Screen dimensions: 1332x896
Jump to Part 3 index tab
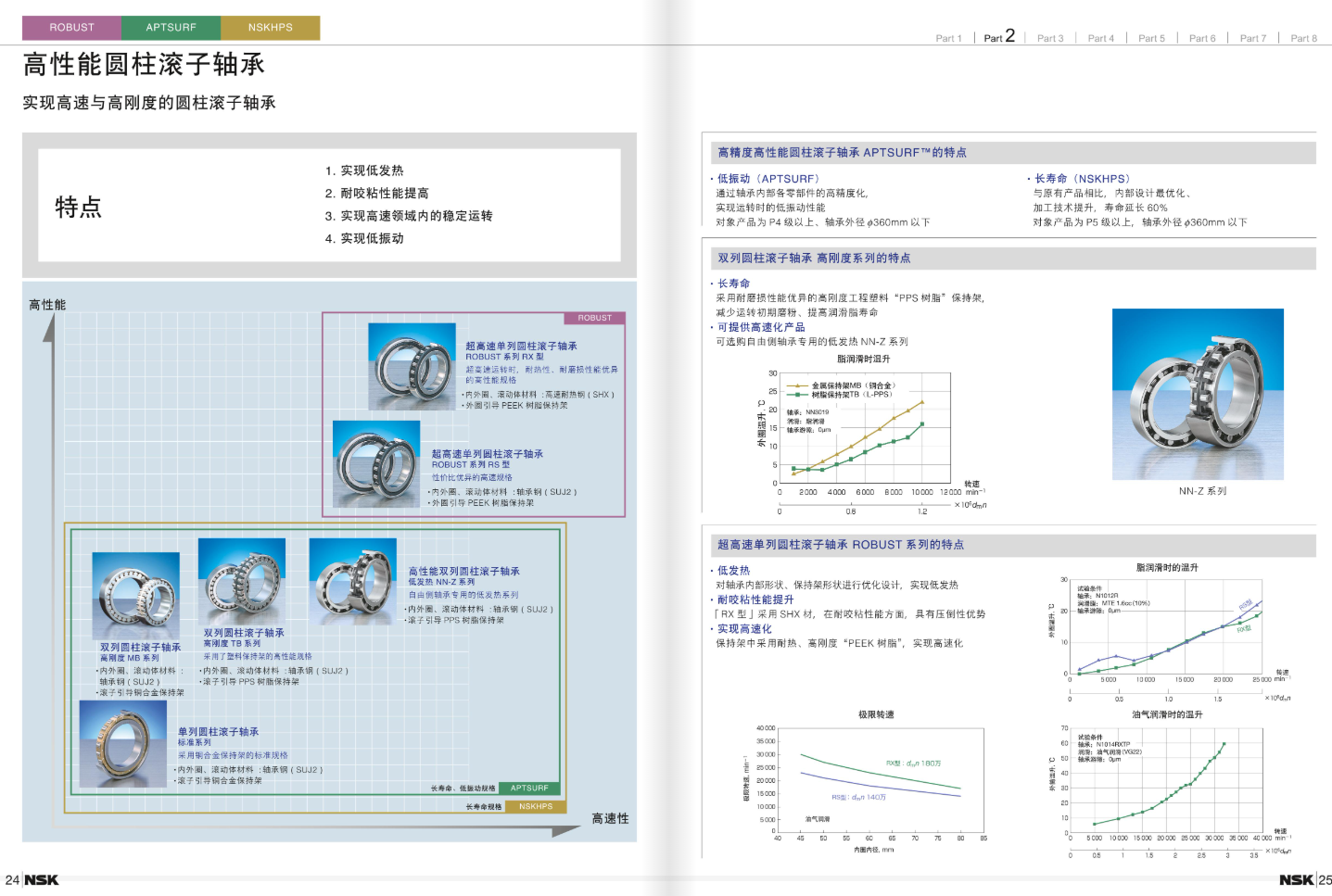coord(1050,38)
